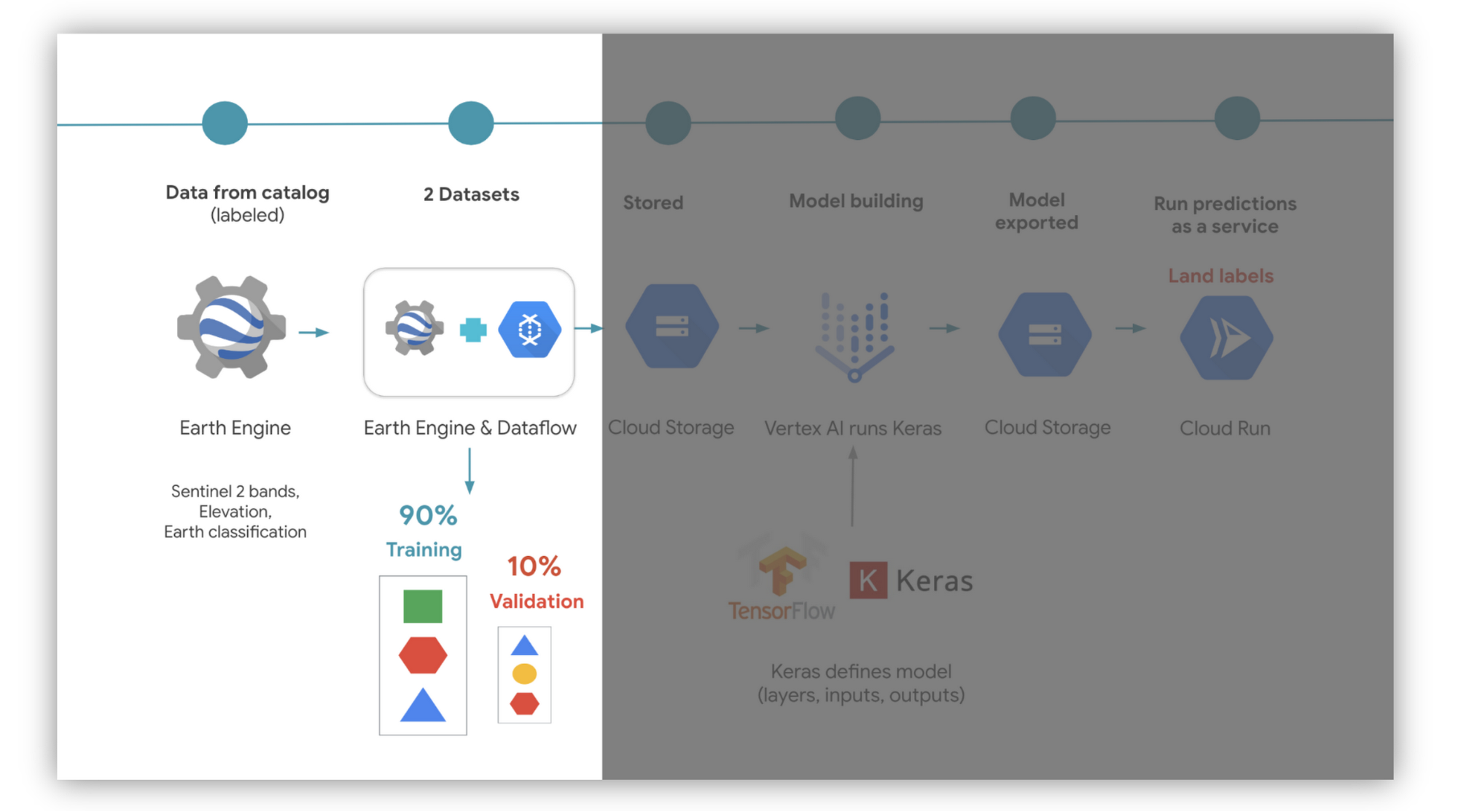Click the blue triangle validation shape
This screenshot has width=1458, height=812.
[524, 645]
